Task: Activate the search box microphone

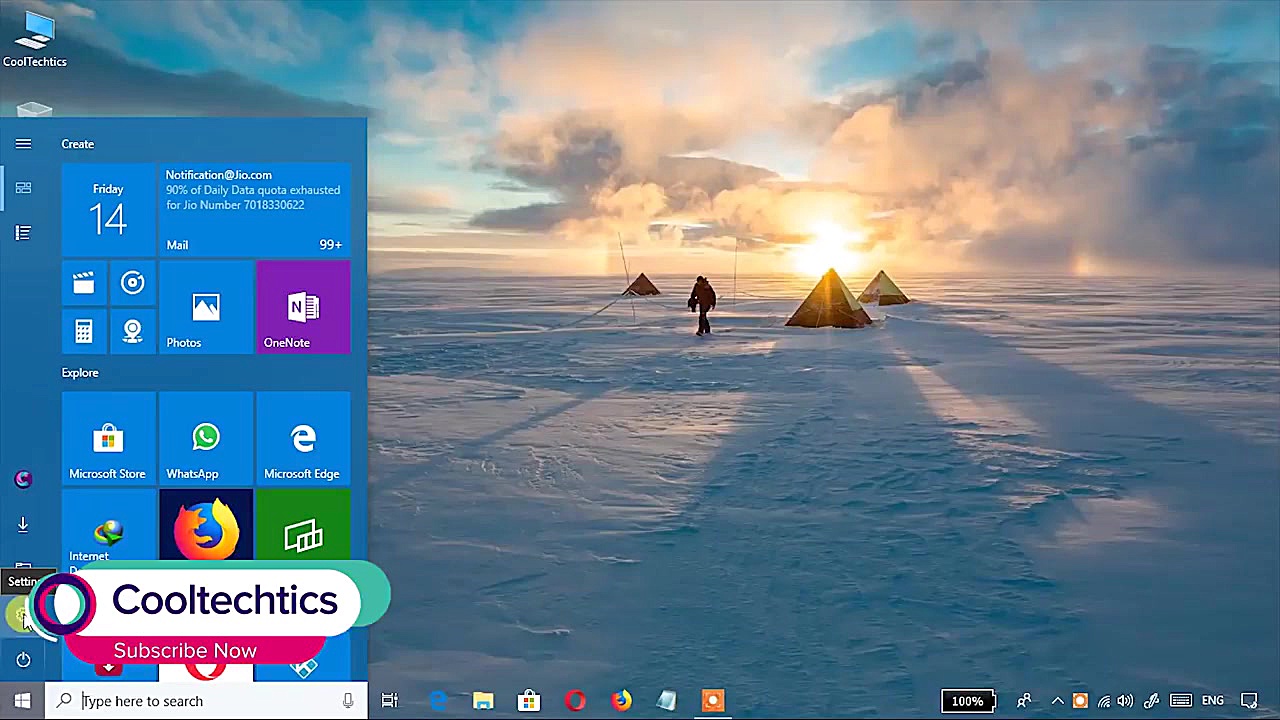Action: tap(348, 701)
